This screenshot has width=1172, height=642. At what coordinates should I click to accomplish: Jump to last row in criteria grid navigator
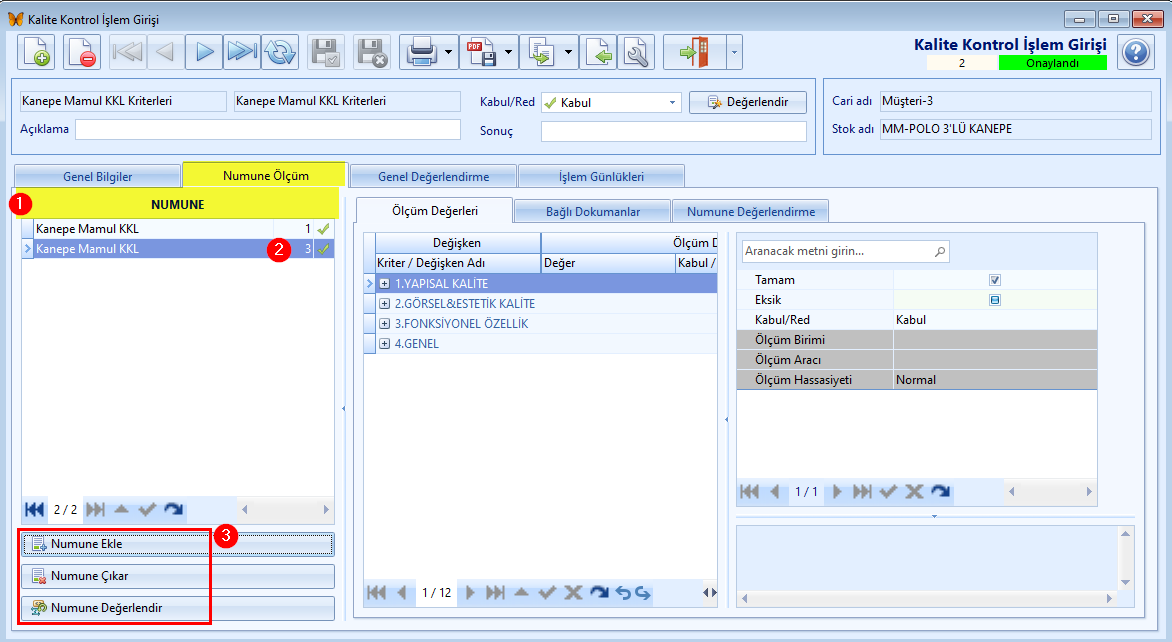click(x=495, y=593)
